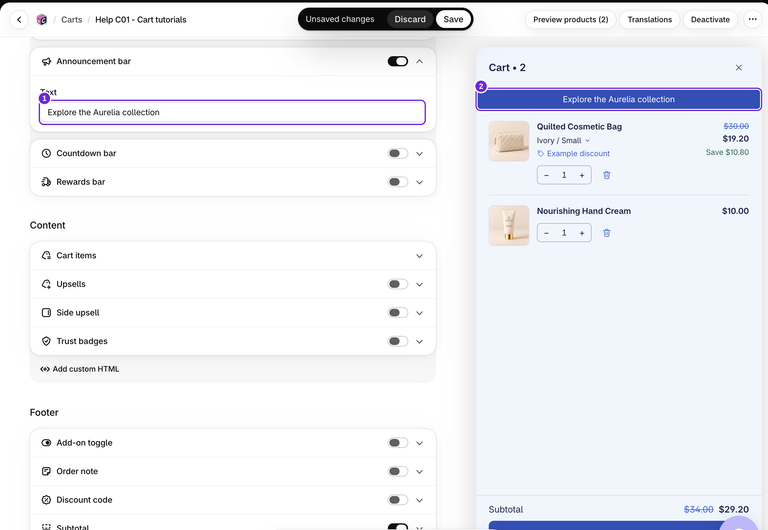Click the Countdown bar clock icon
768x530 pixels.
tap(46, 153)
